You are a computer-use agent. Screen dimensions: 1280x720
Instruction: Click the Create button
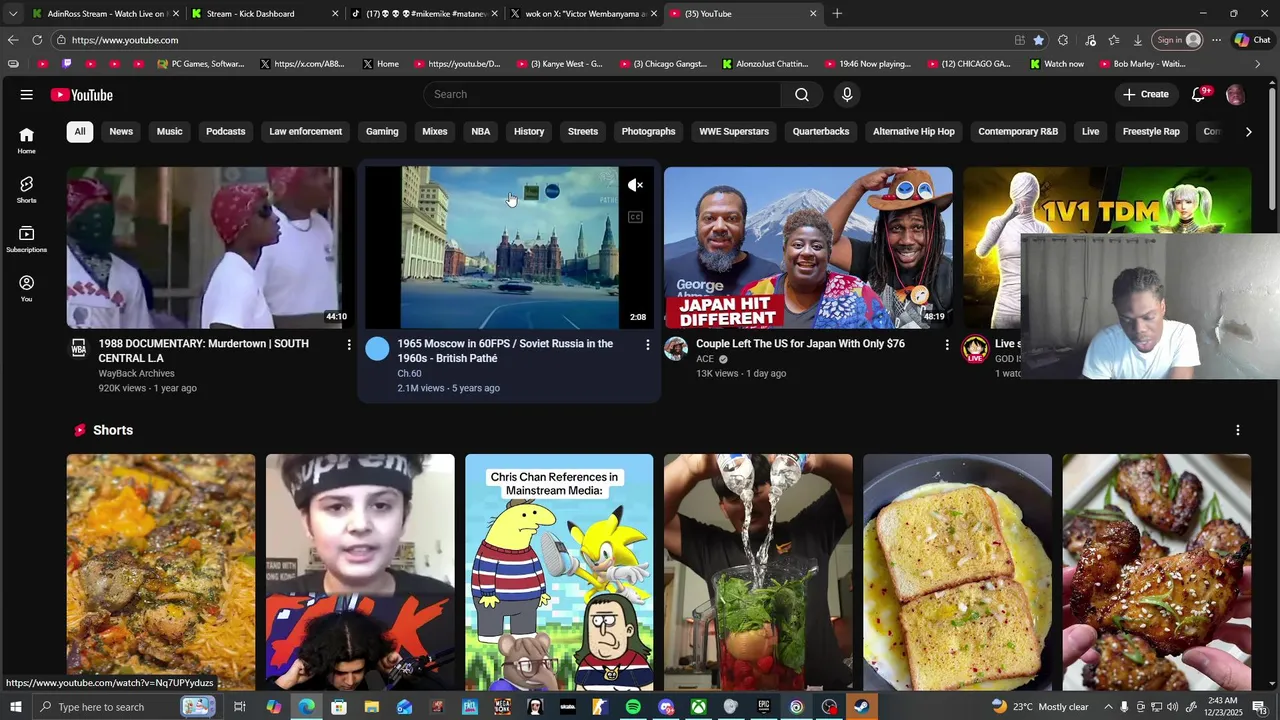click(1145, 94)
